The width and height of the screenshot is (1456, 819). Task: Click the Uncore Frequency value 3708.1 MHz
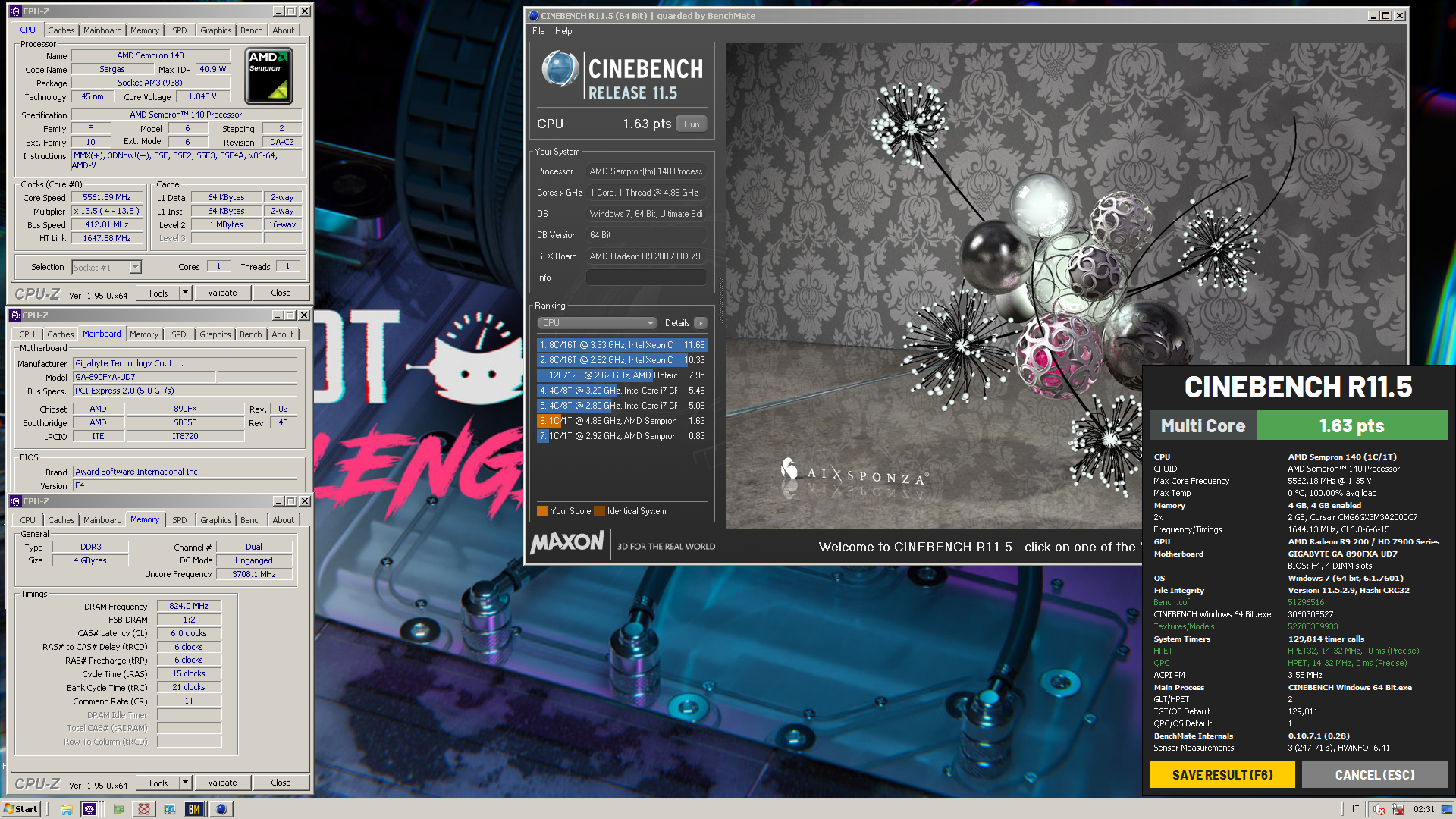tap(254, 574)
